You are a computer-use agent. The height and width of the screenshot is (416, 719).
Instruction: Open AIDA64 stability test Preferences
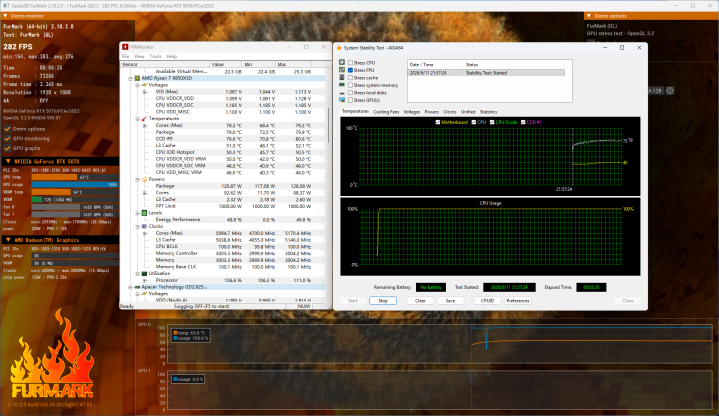(x=518, y=301)
